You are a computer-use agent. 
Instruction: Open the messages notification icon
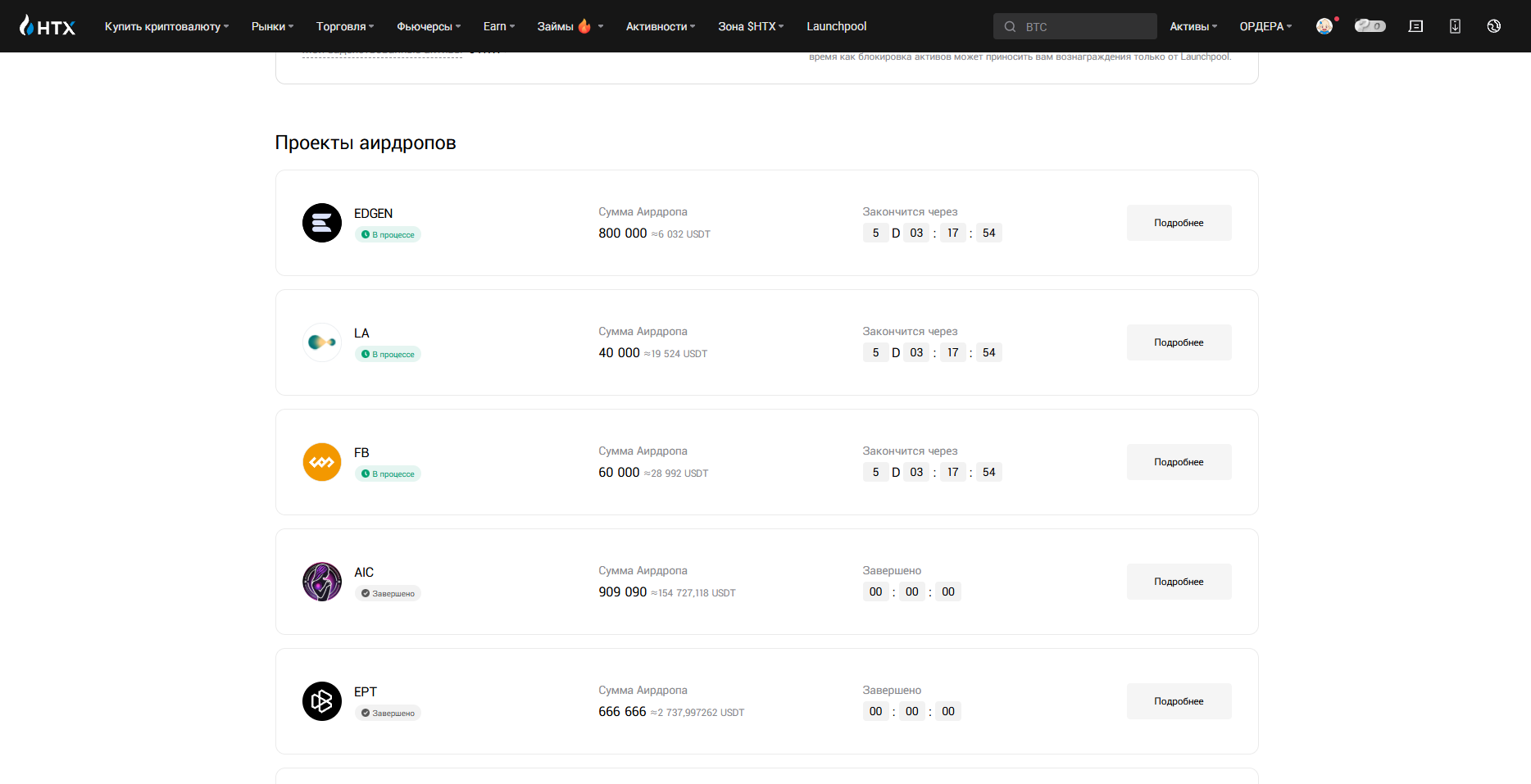pyautogui.click(x=1415, y=26)
